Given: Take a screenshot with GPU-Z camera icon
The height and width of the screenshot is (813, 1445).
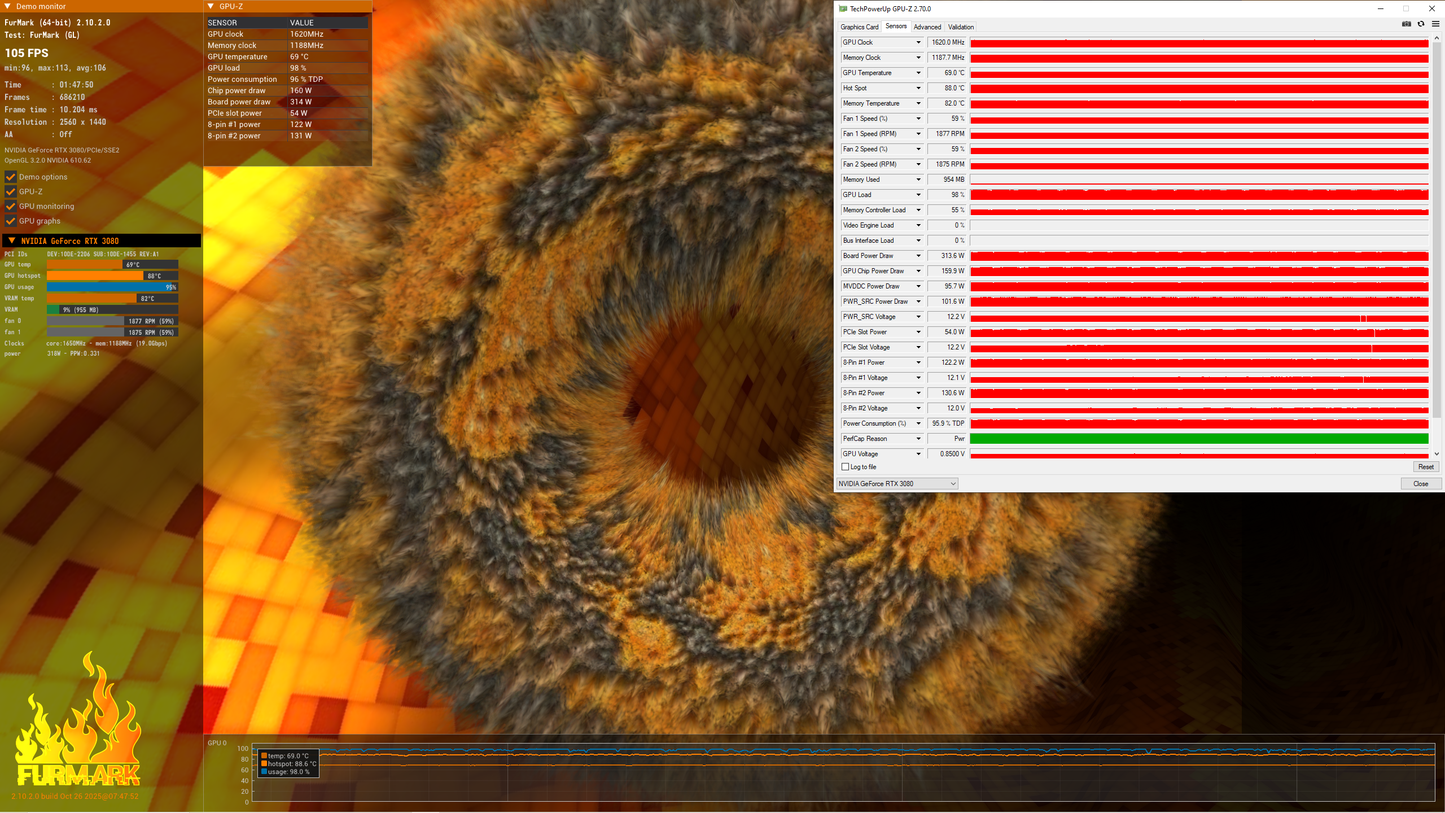Looking at the screenshot, I should [x=1406, y=24].
